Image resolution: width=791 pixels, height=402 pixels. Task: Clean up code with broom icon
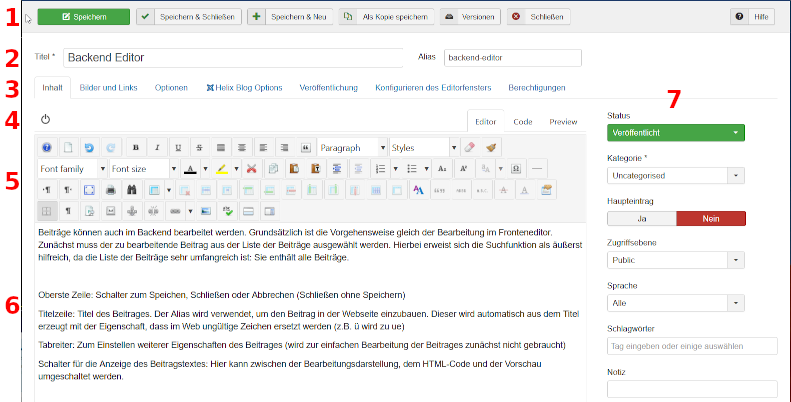point(491,148)
